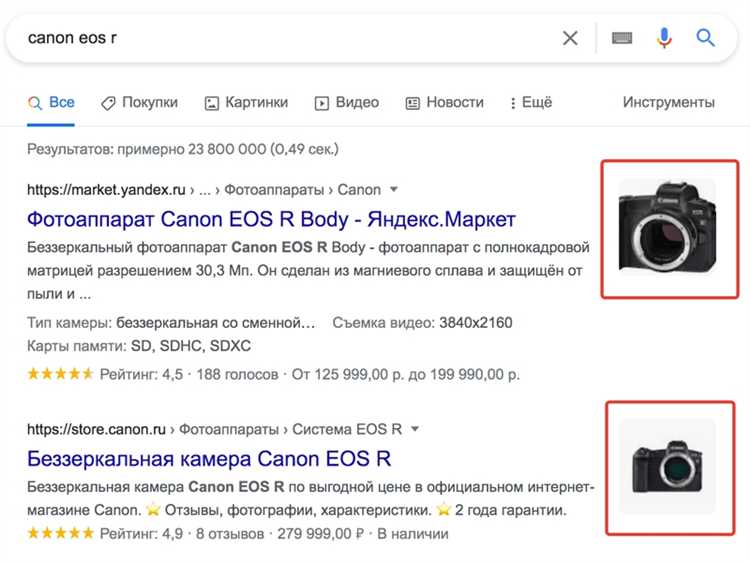Click the https://market.yandex.ru breadcrumb URL
This screenshot has width=750, height=562.
click(x=106, y=190)
